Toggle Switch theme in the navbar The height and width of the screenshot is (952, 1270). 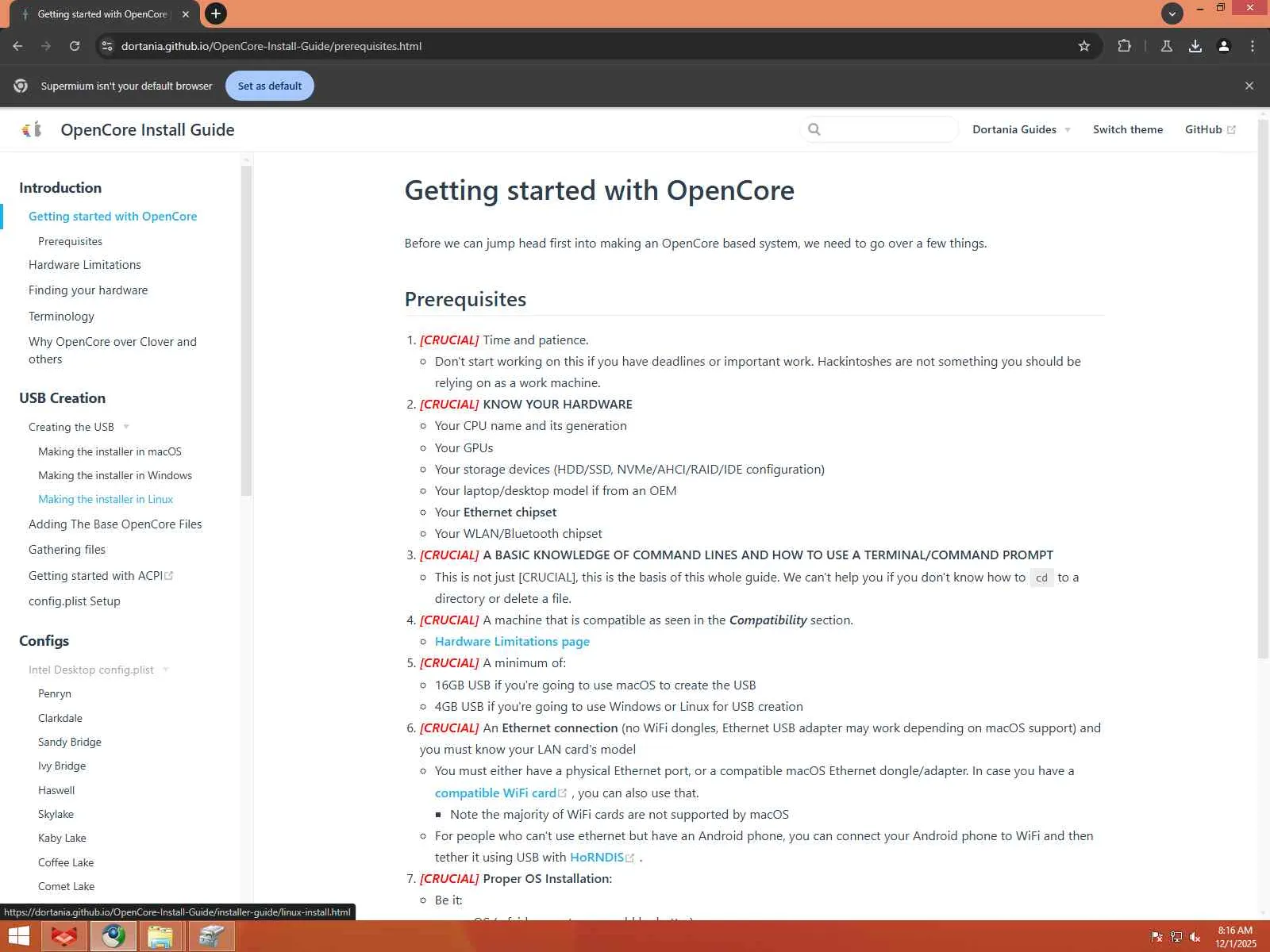pyautogui.click(x=1127, y=129)
